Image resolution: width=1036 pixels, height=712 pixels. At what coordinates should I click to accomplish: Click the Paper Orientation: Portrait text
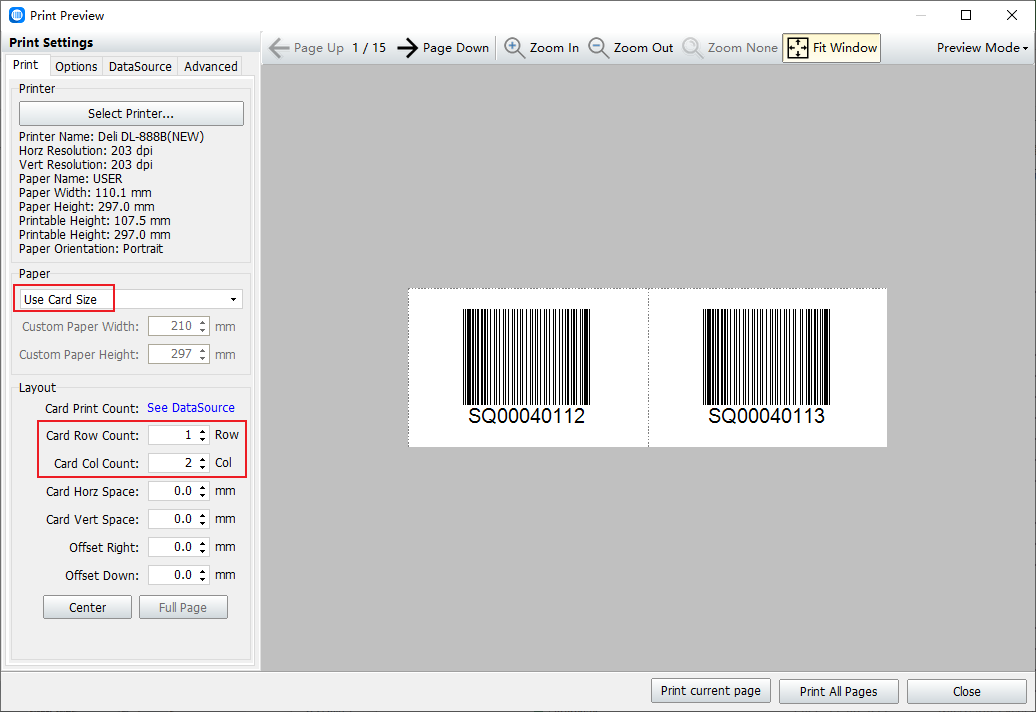tap(91, 249)
